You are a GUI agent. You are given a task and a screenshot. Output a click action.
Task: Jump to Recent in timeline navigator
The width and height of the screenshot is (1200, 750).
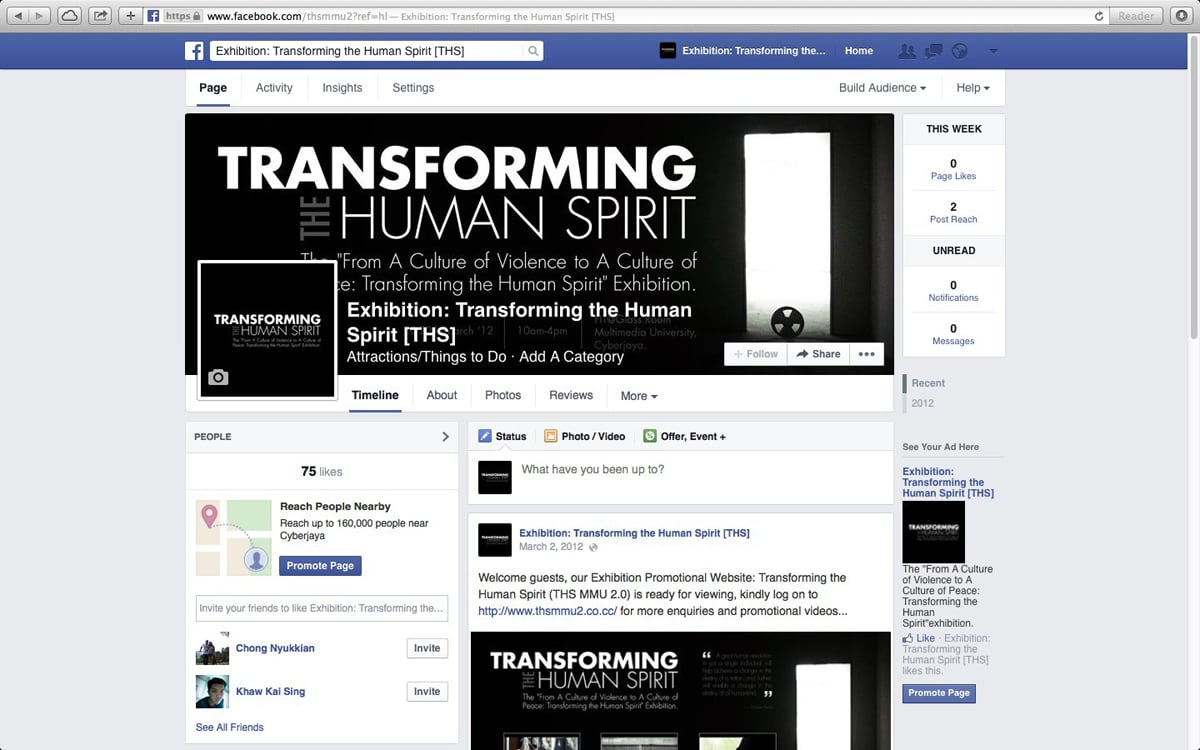pyautogui.click(x=928, y=383)
